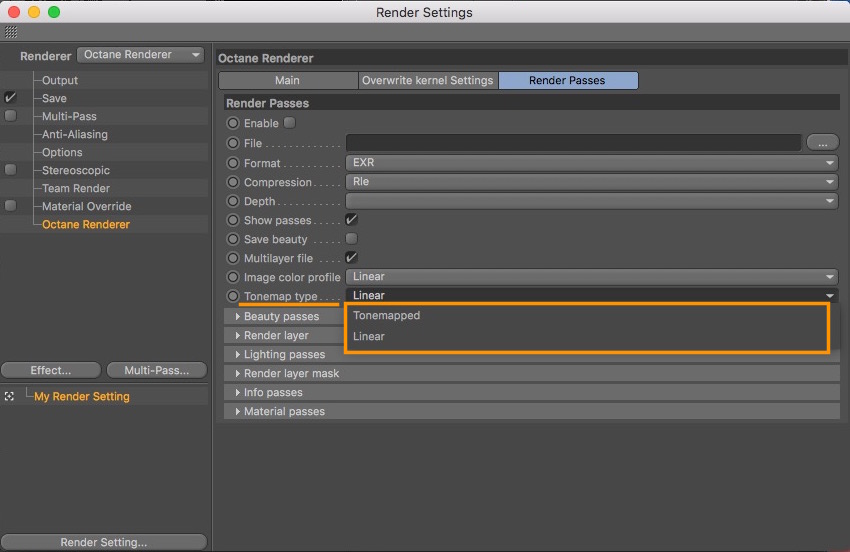Click the animation circle next to Compression
The width and height of the screenshot is (850, 552).
click(233, 182)
